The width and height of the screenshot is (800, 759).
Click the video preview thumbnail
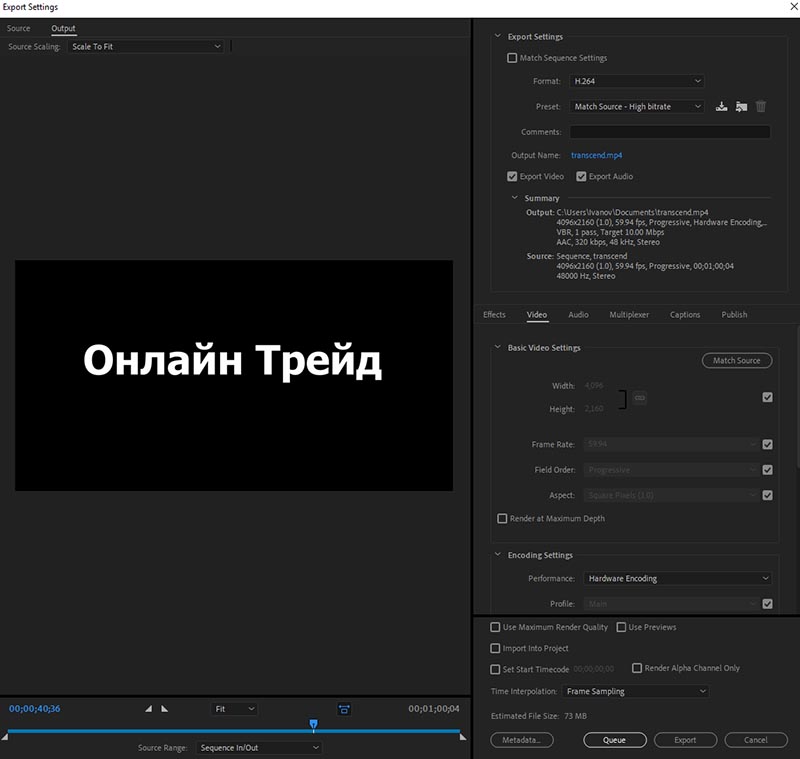tap(234, 375)
